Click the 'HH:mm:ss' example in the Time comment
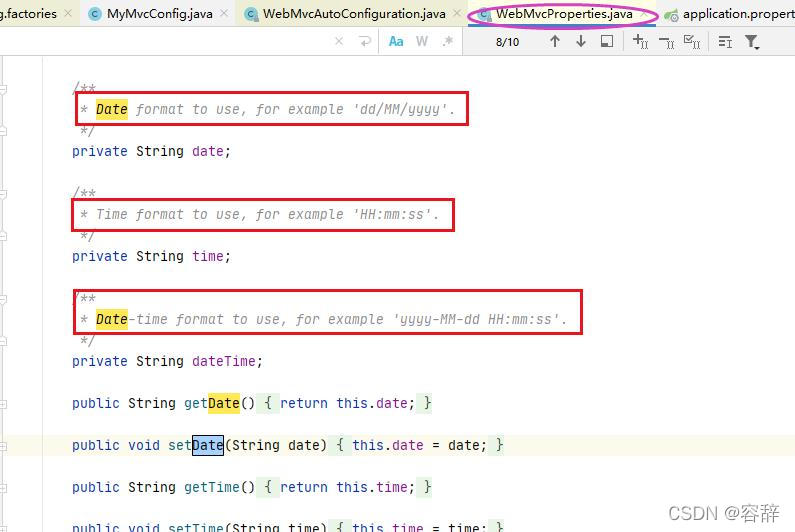Screen dimensions: 795x532 click(391, 215)
